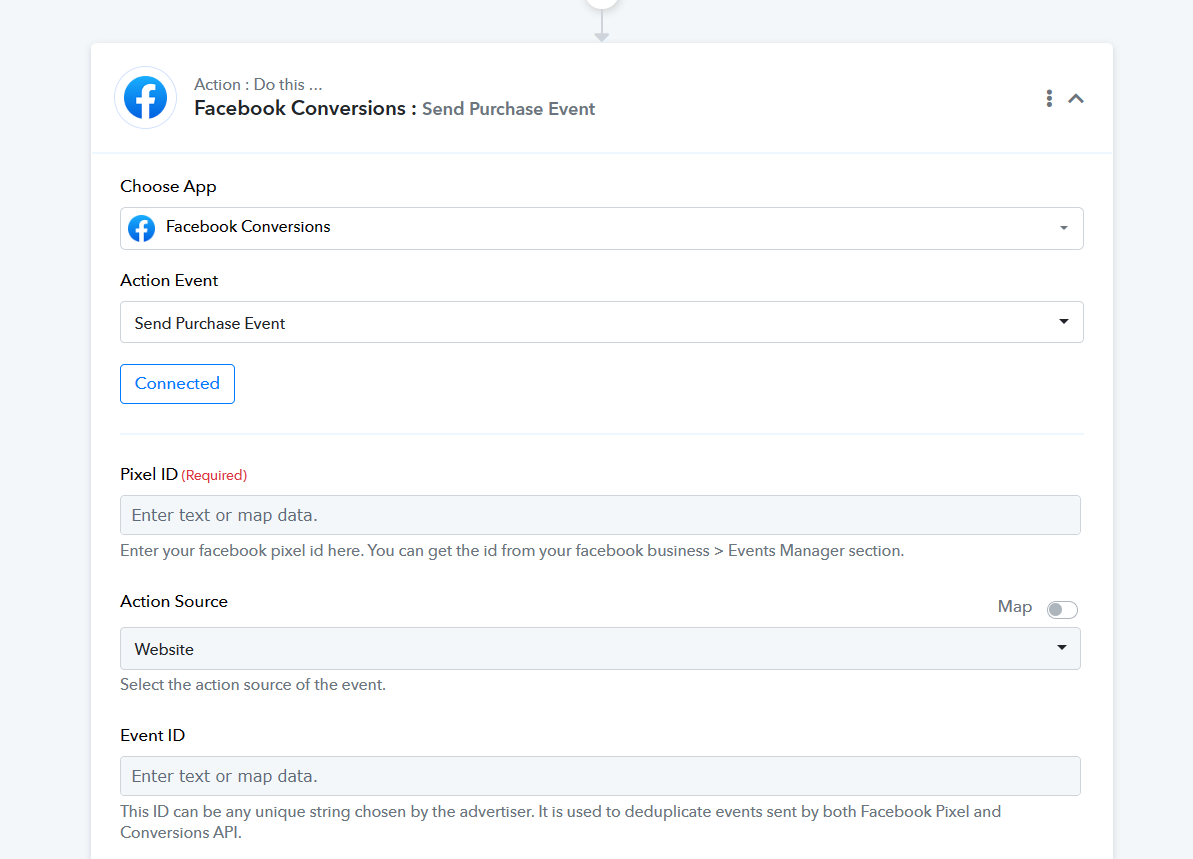This screenshot has height=859, width=1193.
Task: Click the 'Action : Do this ...' label
Action: (258, 84)
